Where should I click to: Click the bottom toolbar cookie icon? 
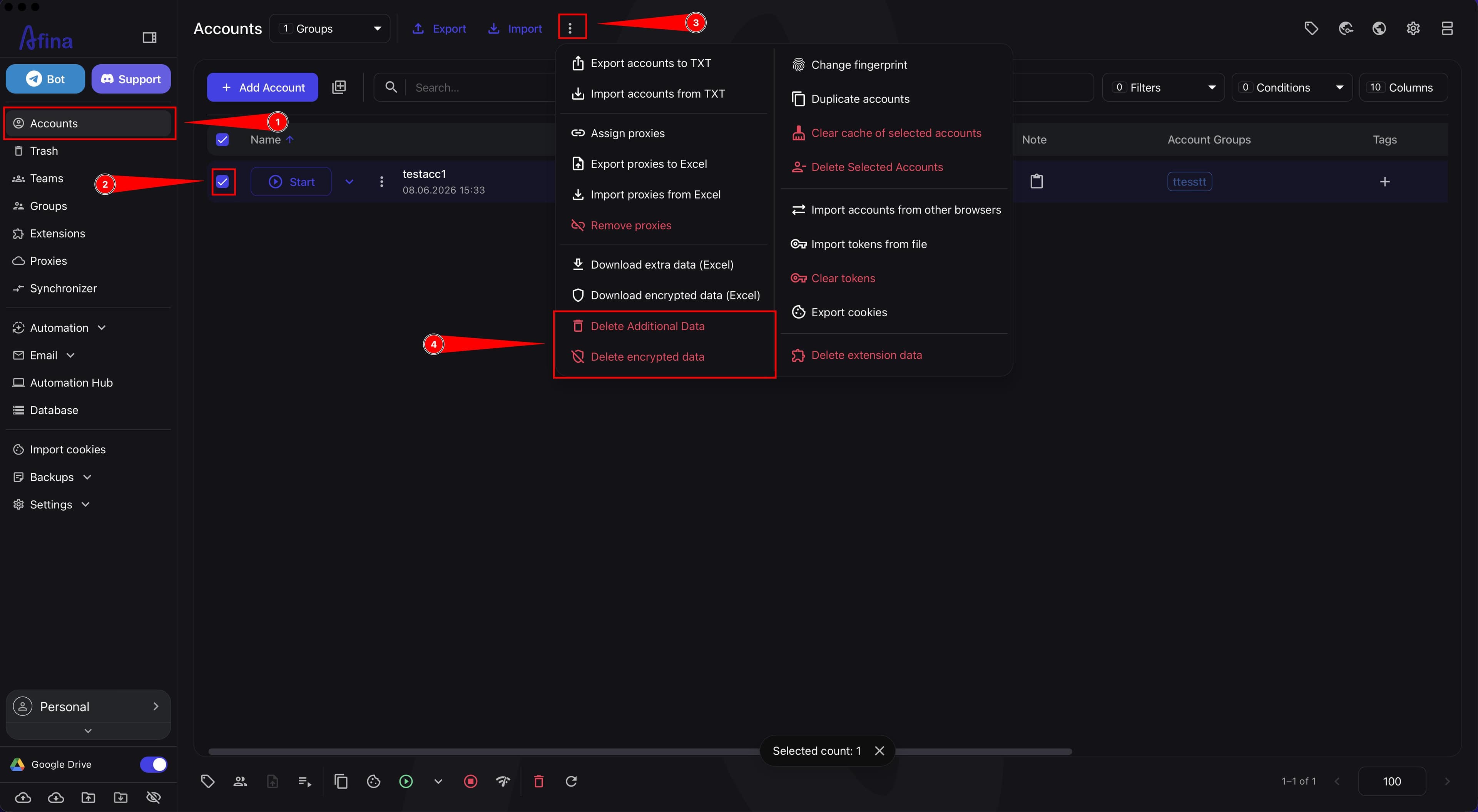click(x=373, y=781)
